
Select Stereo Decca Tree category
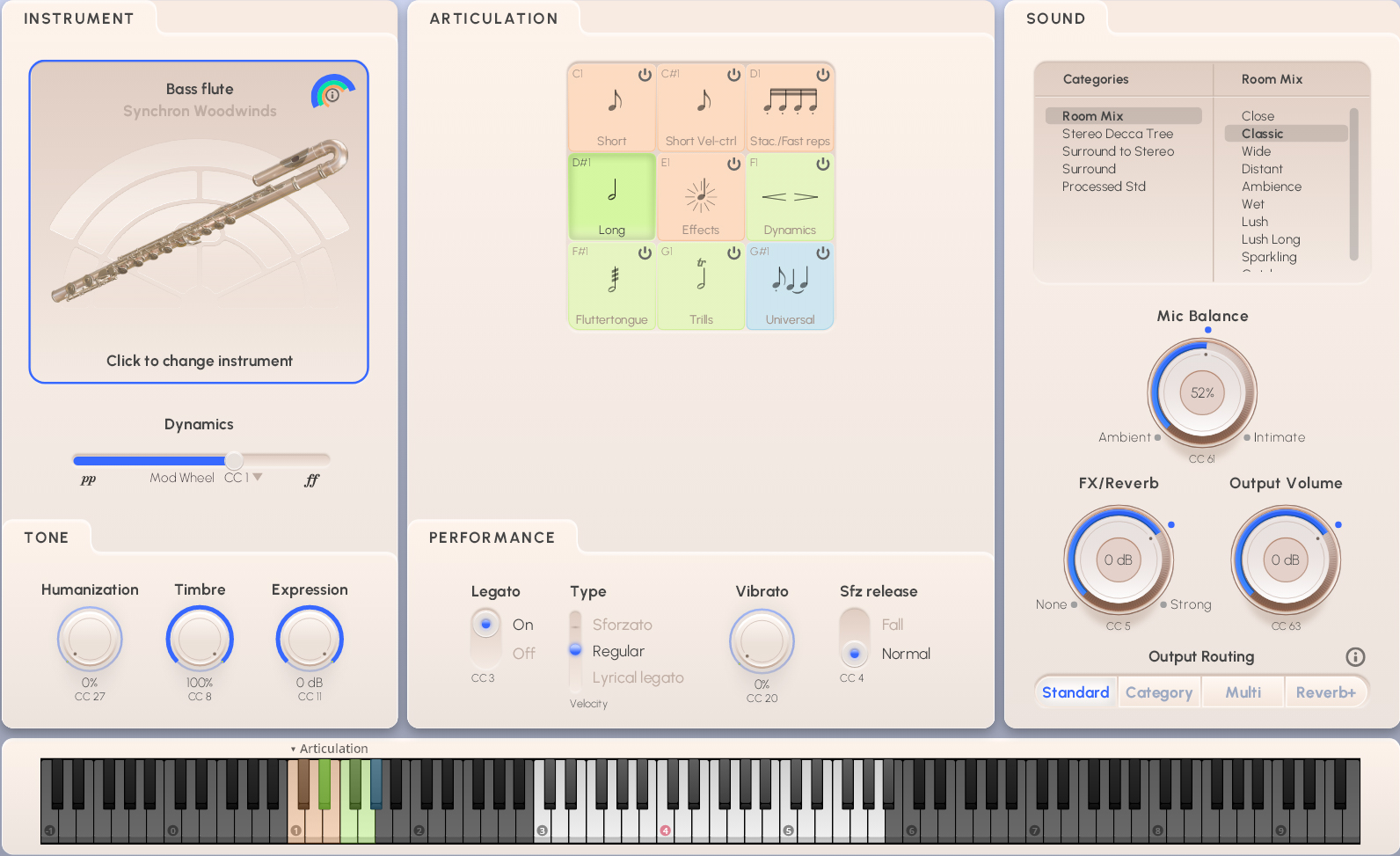tap(1117, 134)
